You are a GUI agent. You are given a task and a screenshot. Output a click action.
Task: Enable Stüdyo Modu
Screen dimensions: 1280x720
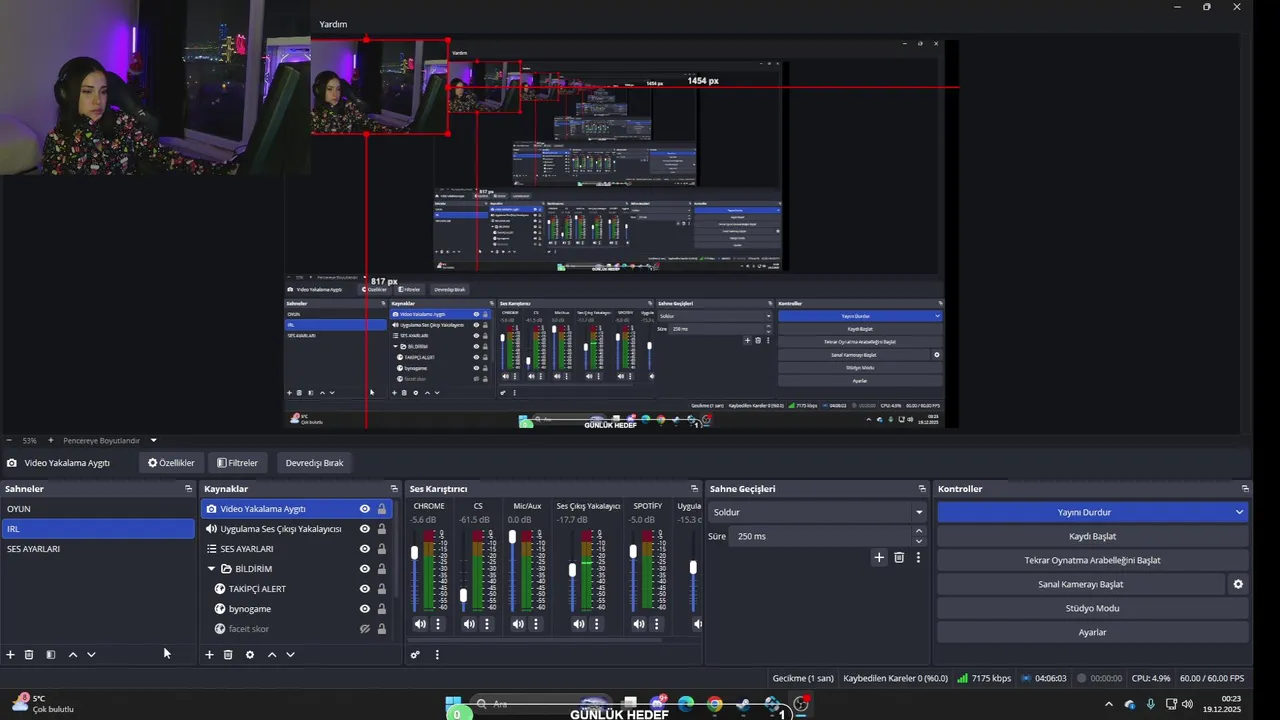1092,608
